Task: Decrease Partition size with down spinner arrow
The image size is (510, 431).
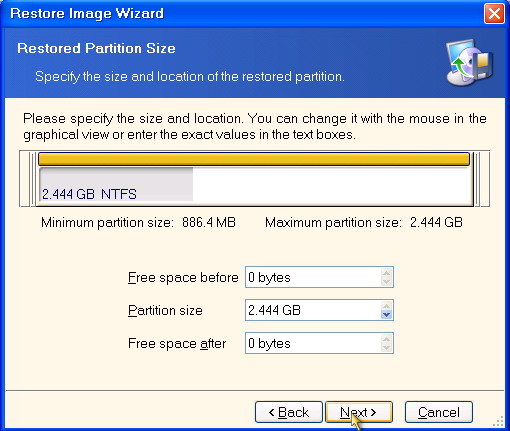Action: point(386,315)
